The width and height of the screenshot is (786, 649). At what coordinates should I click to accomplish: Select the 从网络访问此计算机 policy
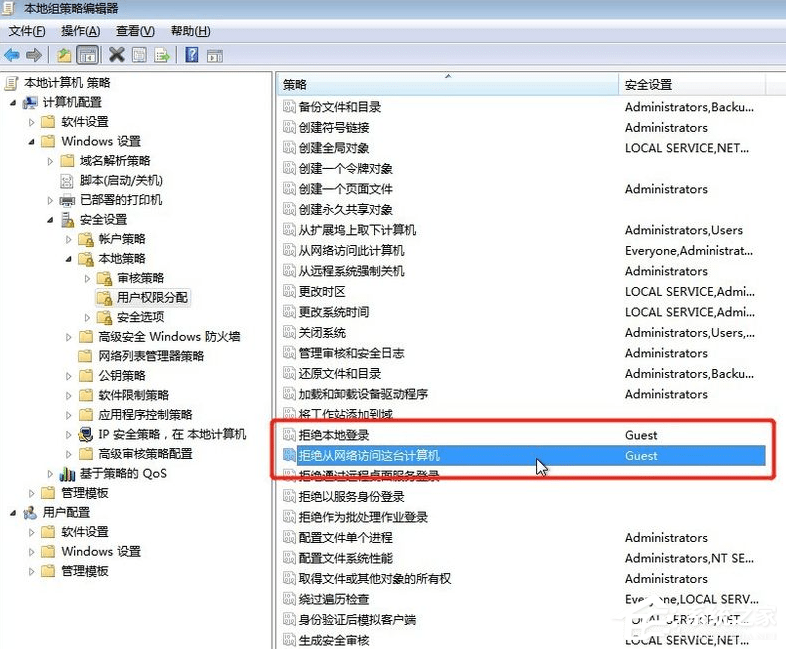(351, 250)
